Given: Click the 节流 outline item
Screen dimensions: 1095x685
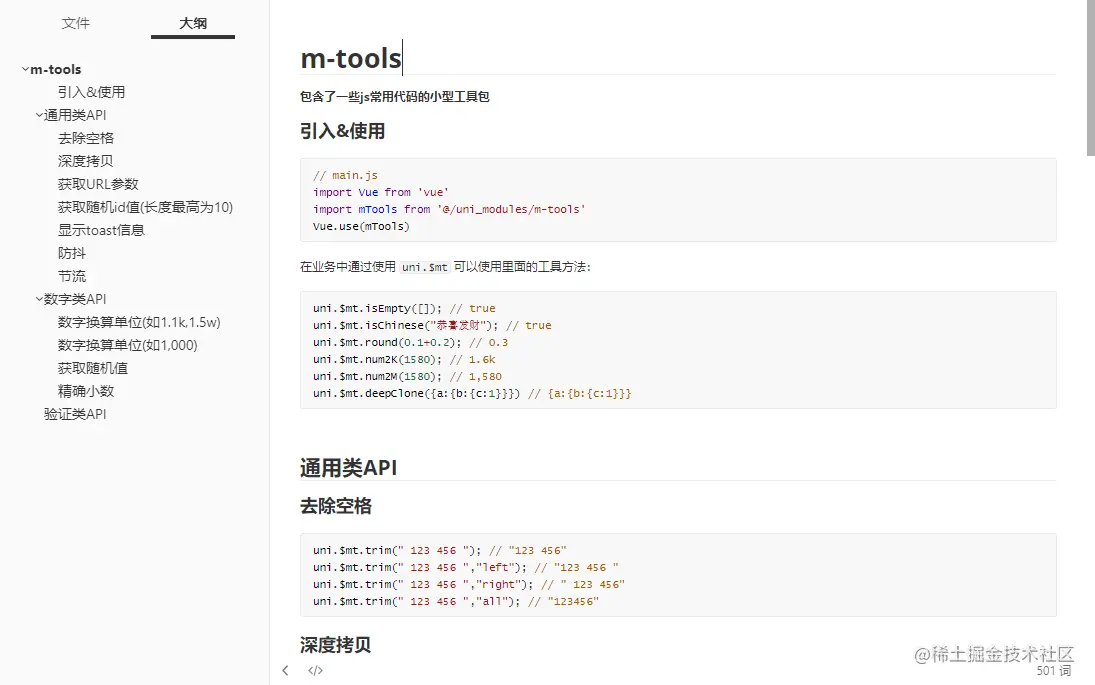Looking at the screenshot, I should coord(72,276).
